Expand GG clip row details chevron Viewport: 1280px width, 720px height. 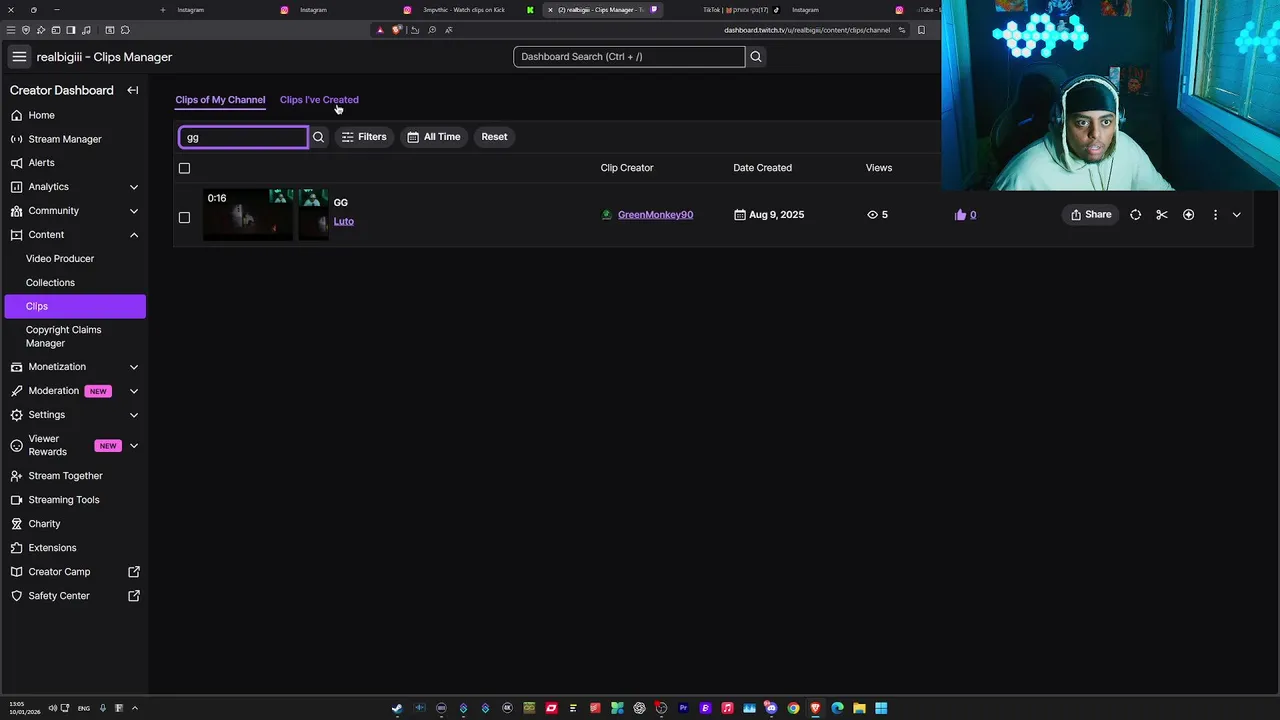pyautogui.click(x=1237, y=215)
